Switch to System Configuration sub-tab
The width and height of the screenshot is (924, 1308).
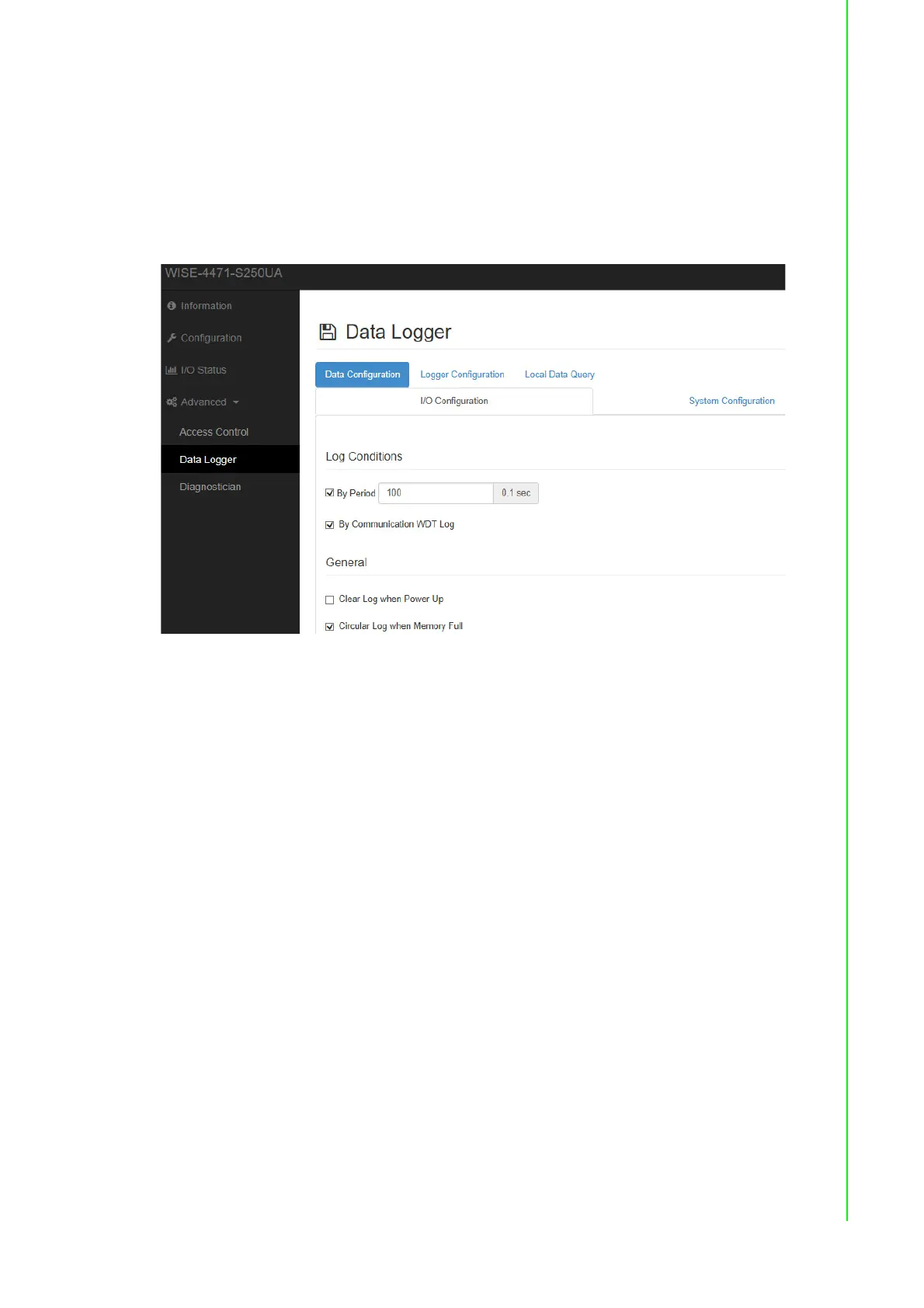(731, 401)
